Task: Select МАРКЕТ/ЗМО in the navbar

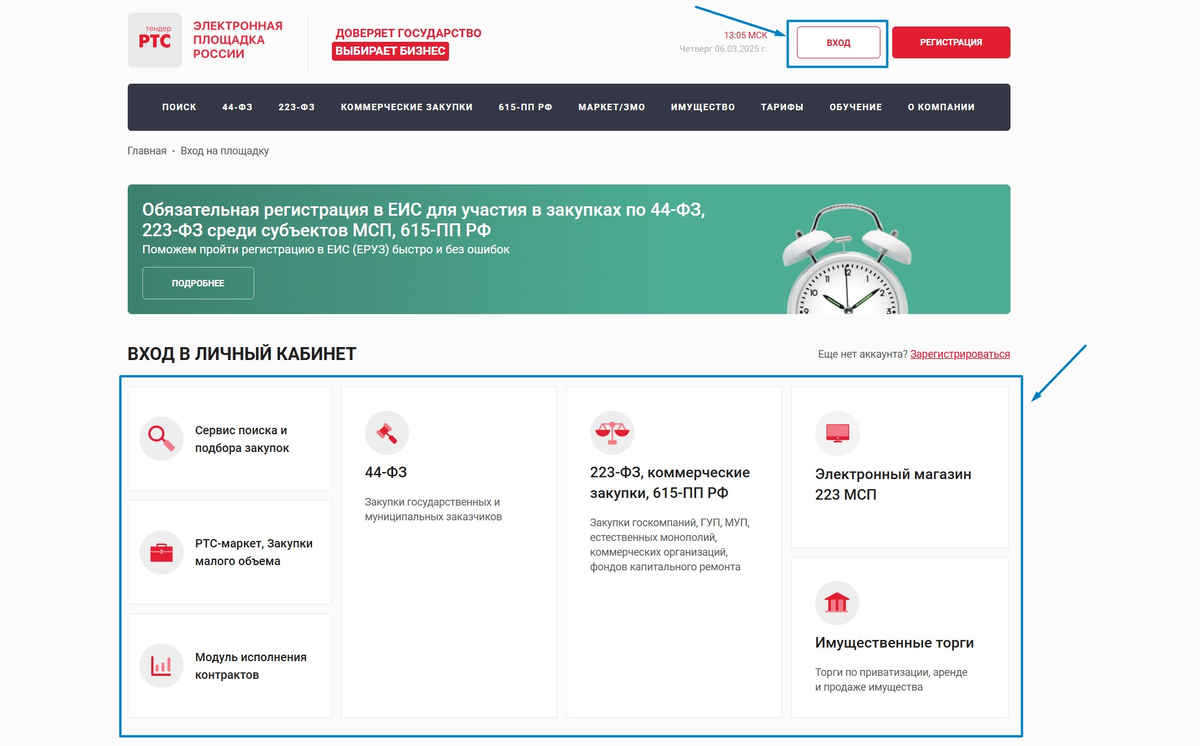Action: pyautogui.click(x=611, y=107)
